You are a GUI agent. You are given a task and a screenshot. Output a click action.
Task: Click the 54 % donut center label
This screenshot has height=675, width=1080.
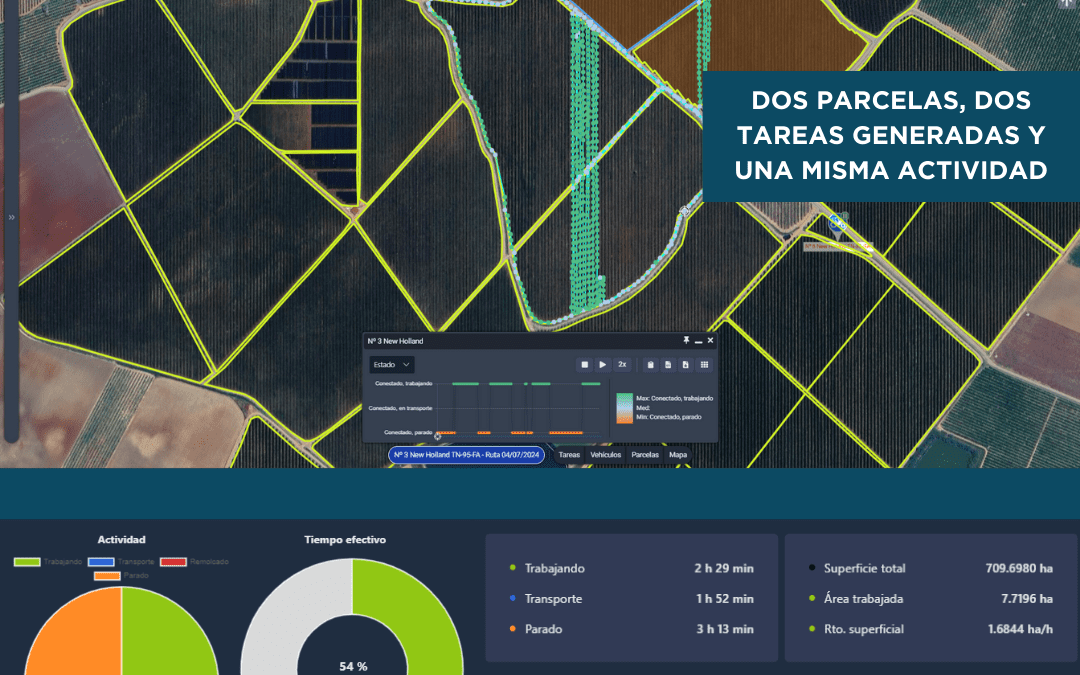coord(353,666)
